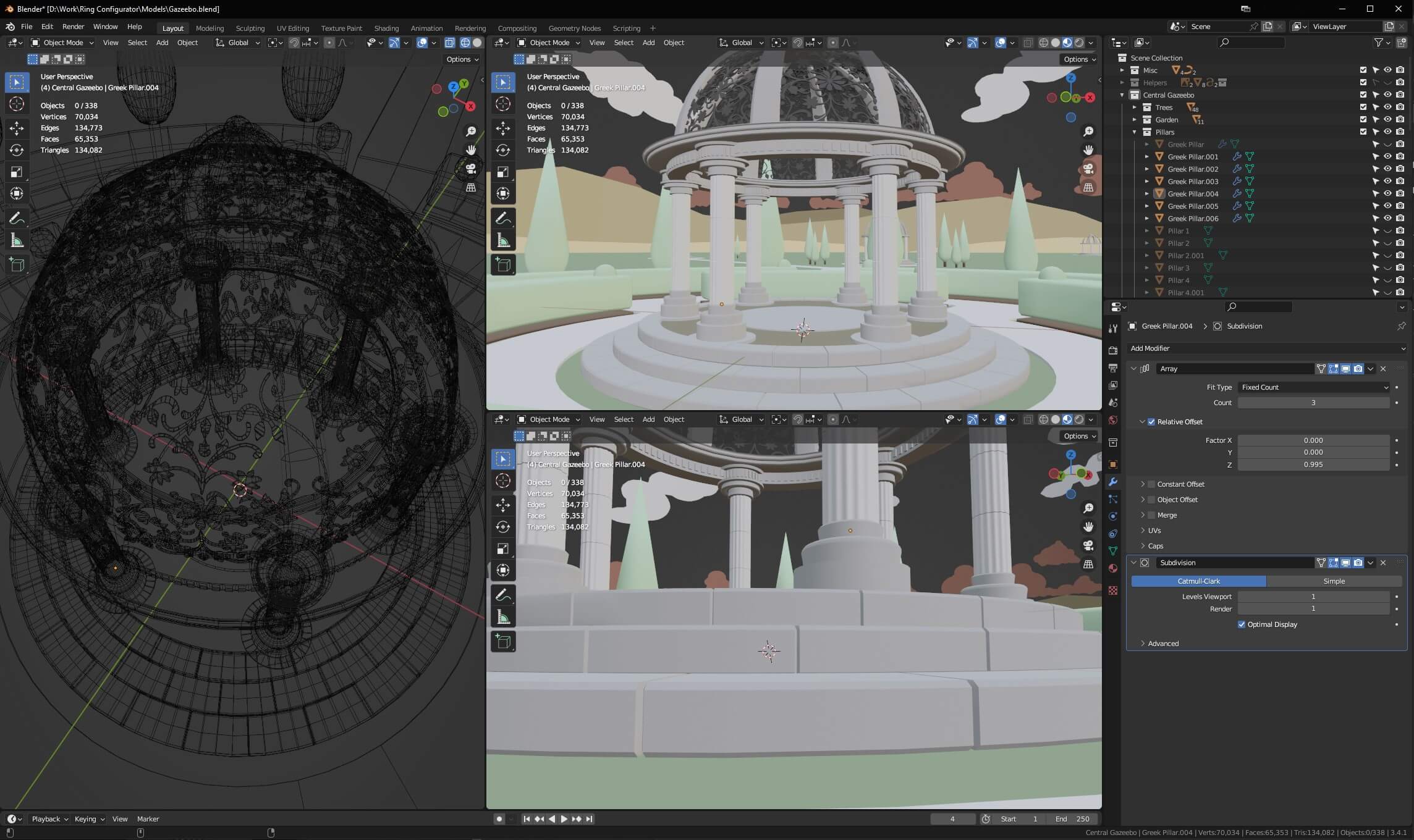Adjust the Factor X value field
Image resolution: width=1414 pixels, height=840 pixels.
[1314, 440]
